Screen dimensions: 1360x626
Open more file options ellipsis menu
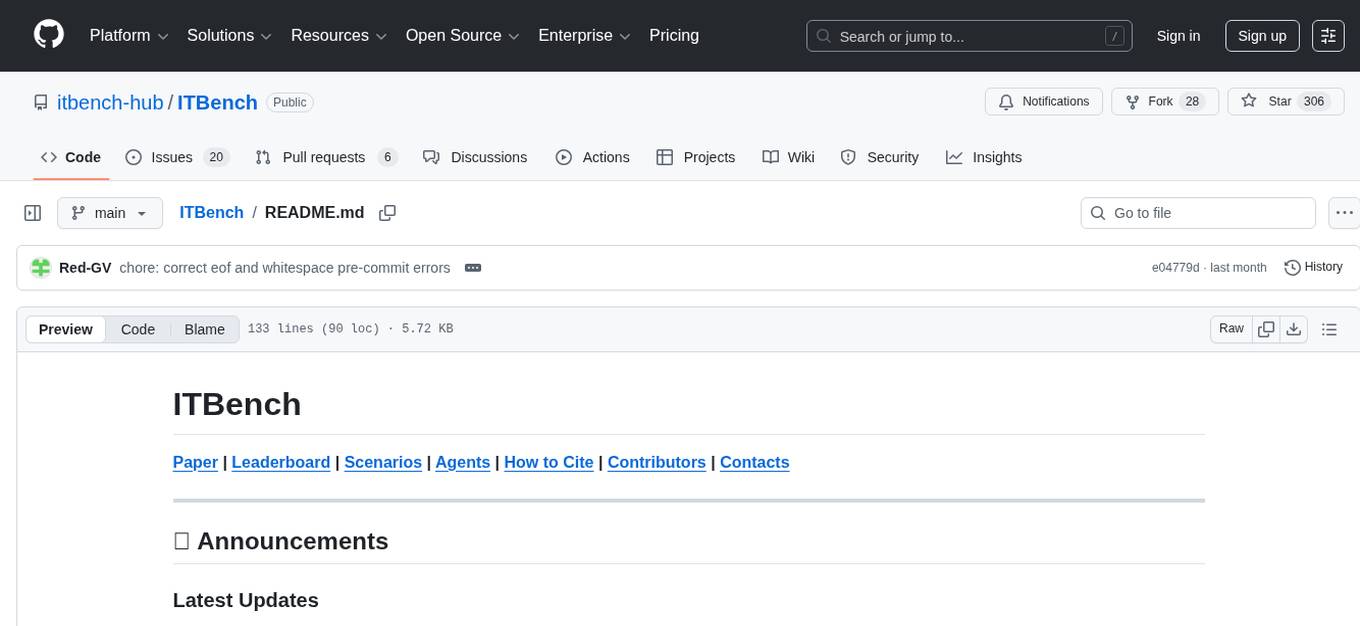click(1344, 212)
